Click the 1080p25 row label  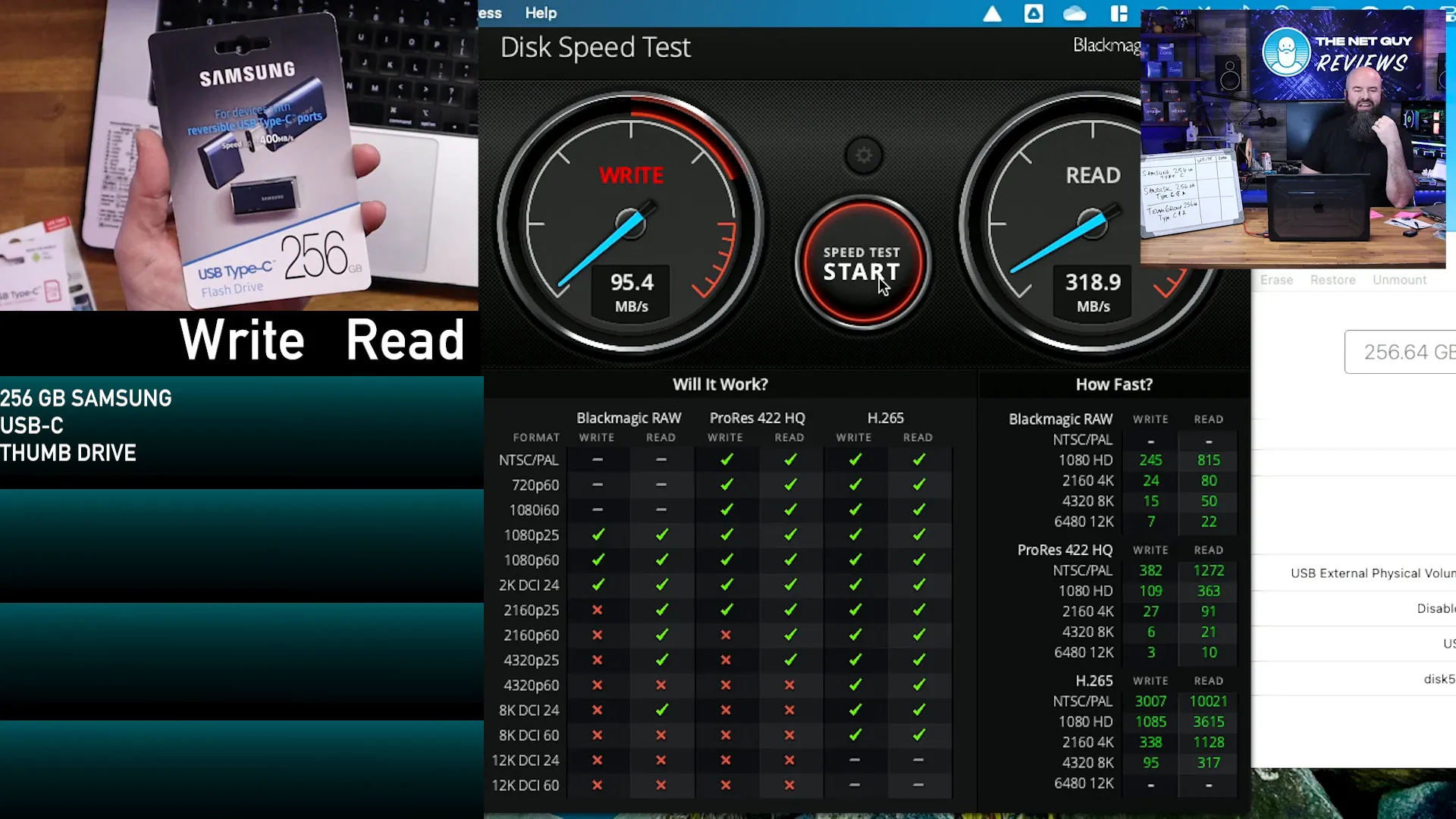click(x=531, y=535)
